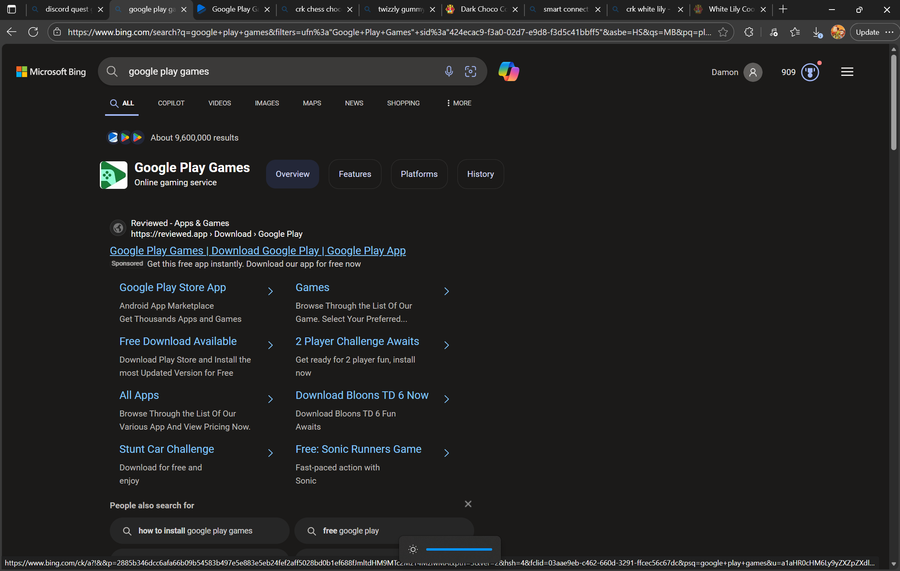Close the twizzly gummy browser tab
Viewport: 900px width, 571px height.
pos(433,9)
